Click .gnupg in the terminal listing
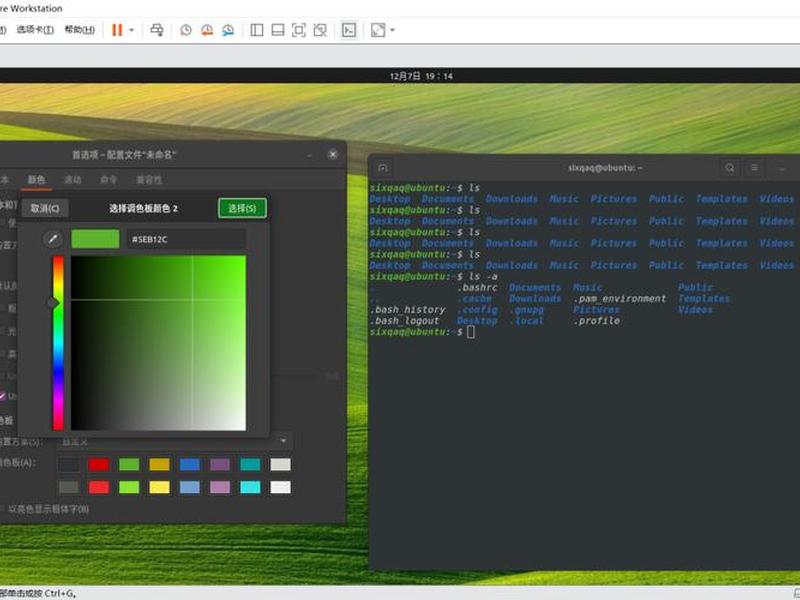This screenshot has width=800, height=600. [x=526, y=310]
